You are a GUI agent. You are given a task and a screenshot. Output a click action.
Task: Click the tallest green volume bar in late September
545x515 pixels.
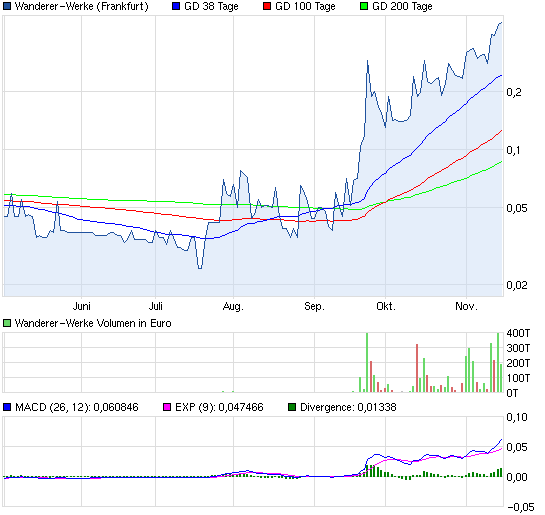pyautogui.click(x=367, y=362)
